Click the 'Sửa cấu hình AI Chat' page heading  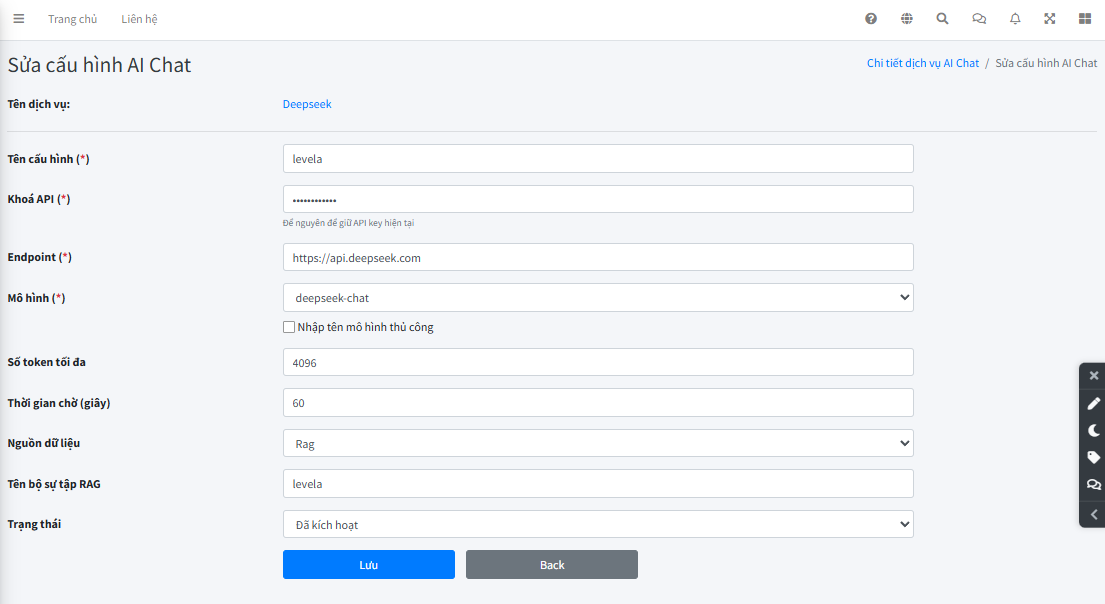[x=99, y=65]
